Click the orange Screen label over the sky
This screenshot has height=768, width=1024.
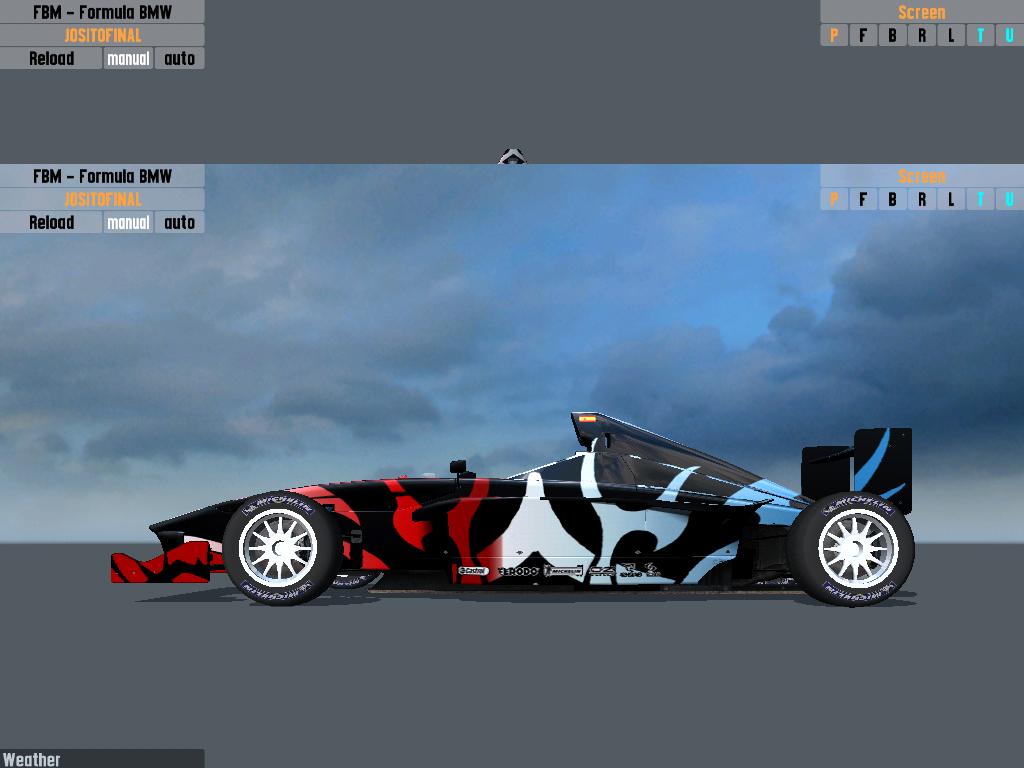coord(921,176)
